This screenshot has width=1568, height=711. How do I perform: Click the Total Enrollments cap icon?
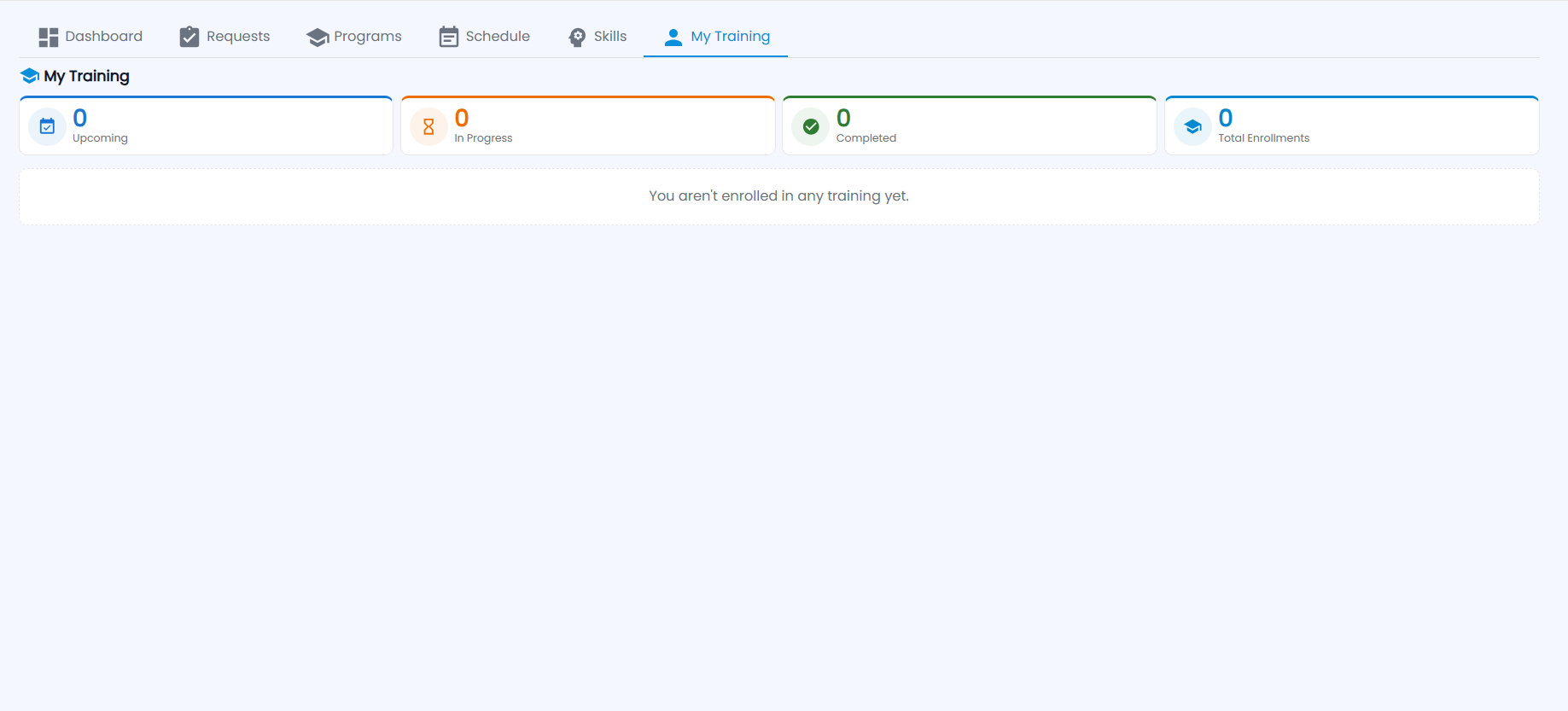click(1193, 127)
